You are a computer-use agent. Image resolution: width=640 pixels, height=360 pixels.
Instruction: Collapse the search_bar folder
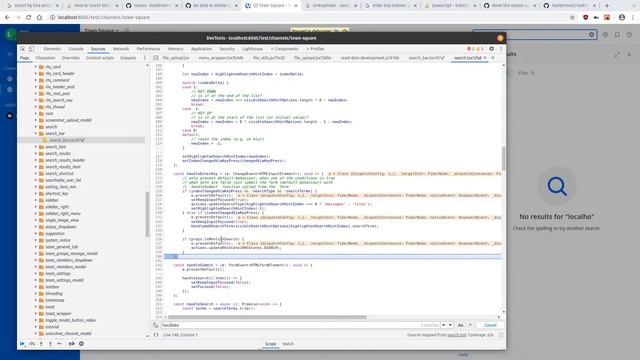[36, 133]
